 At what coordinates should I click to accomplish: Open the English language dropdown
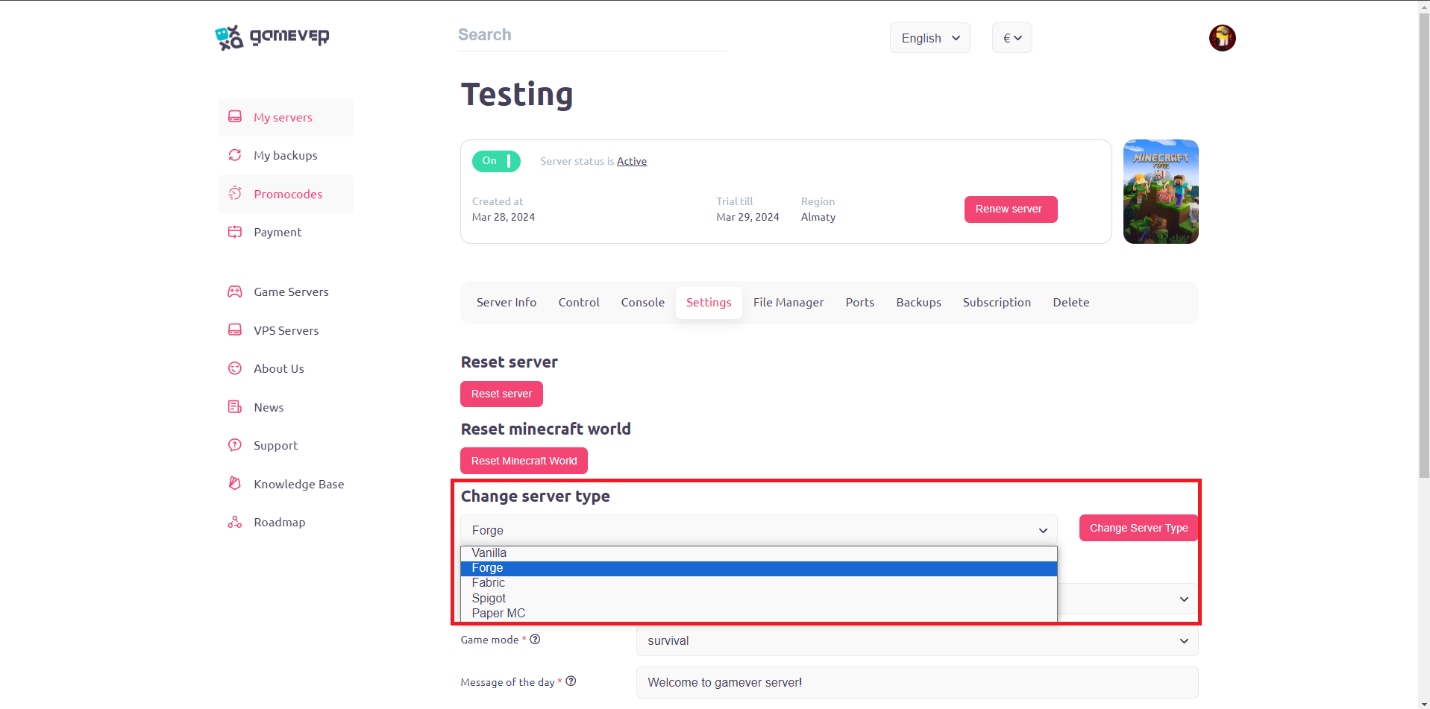tap(930, 38)
